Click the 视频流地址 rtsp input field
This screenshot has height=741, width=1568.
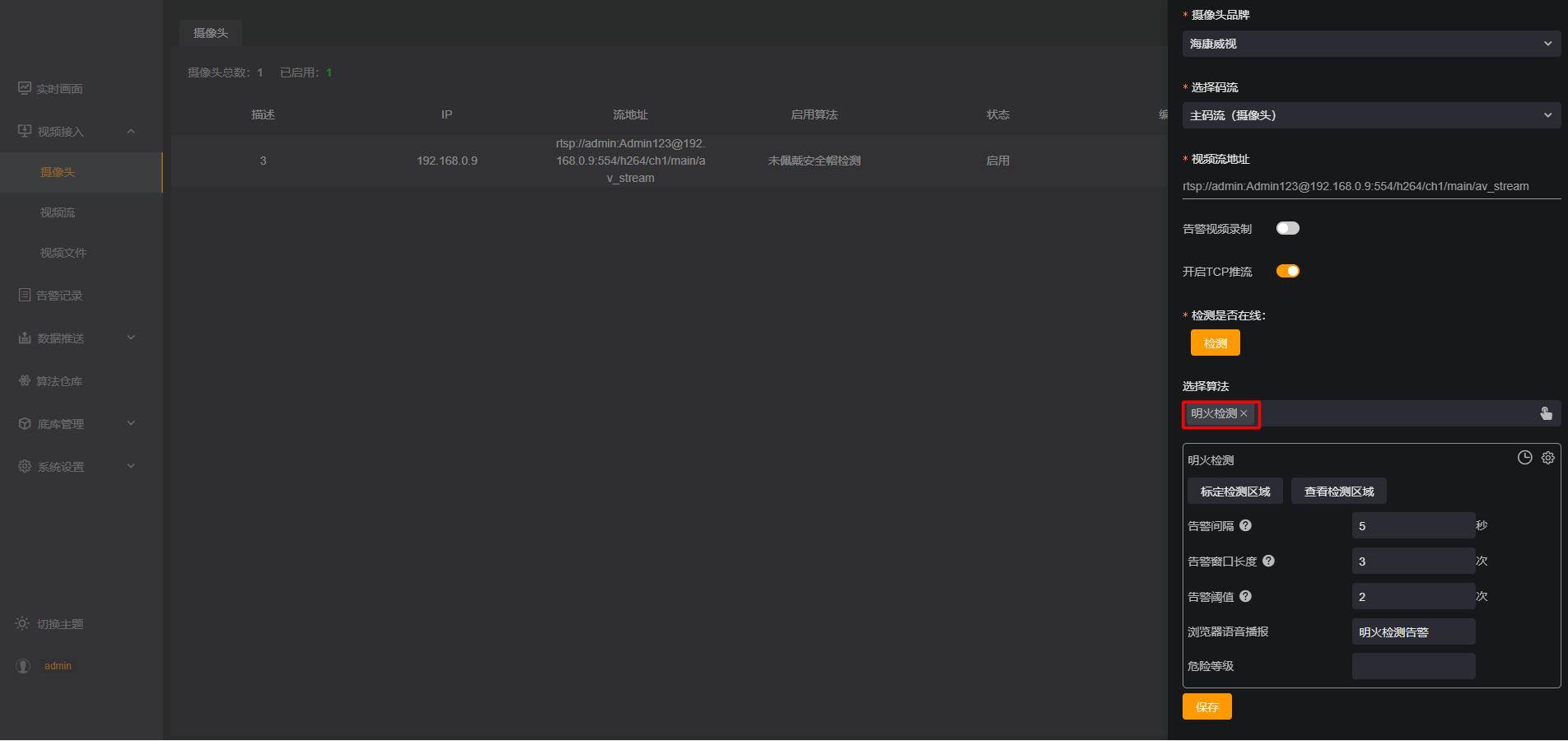[x=1371, y=186]
